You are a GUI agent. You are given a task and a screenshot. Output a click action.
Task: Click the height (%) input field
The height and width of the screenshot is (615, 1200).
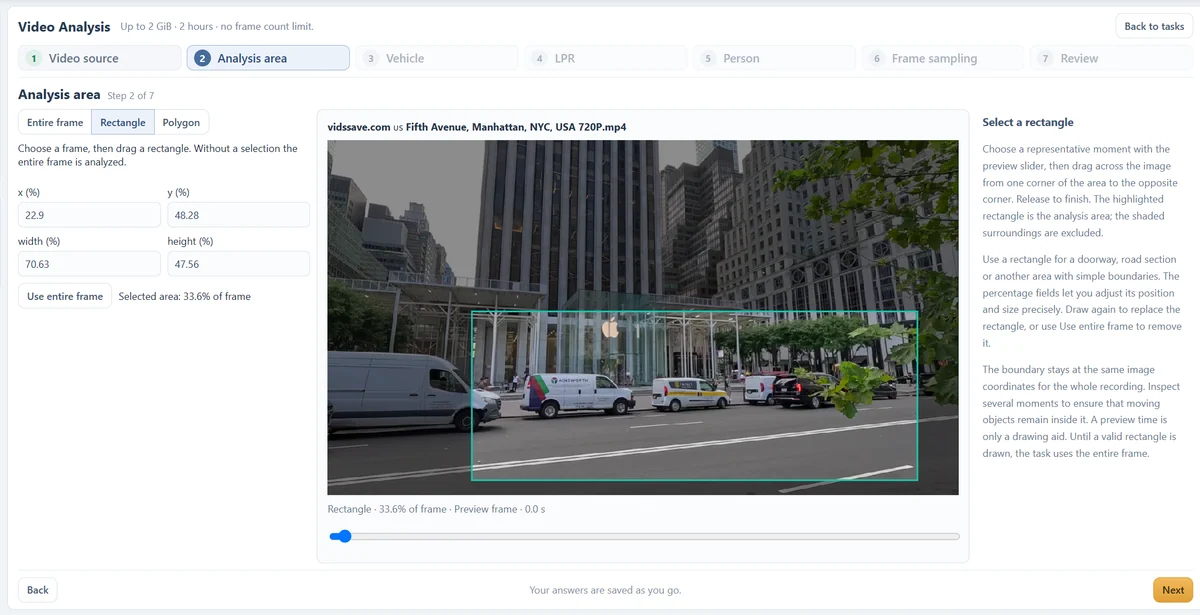[238, 263]
